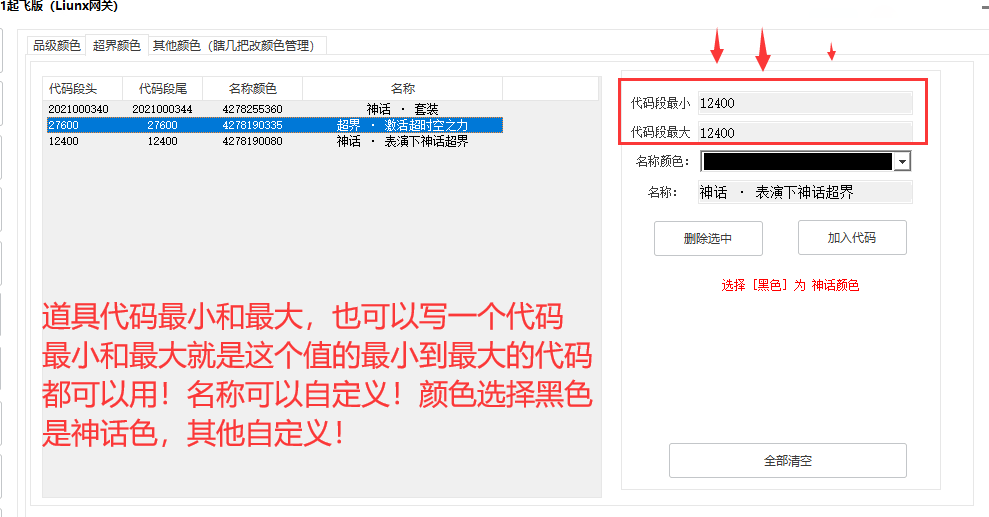989x517 pixels.
Task: Click the name cell 神话 · 套装
Action: pyautogui.click(x=402, y=109)
